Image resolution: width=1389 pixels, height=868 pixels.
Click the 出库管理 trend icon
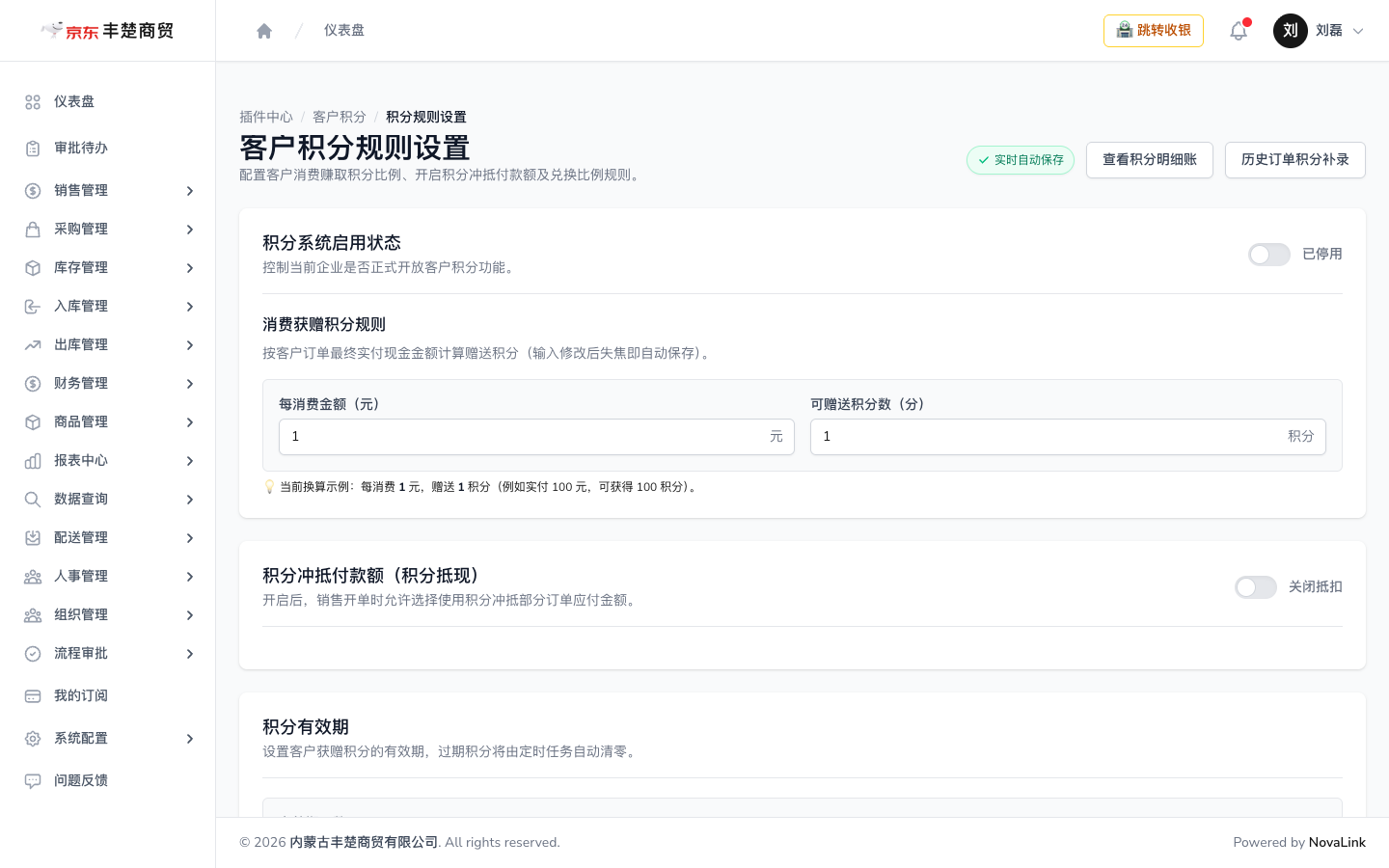(x=33, y=345)
